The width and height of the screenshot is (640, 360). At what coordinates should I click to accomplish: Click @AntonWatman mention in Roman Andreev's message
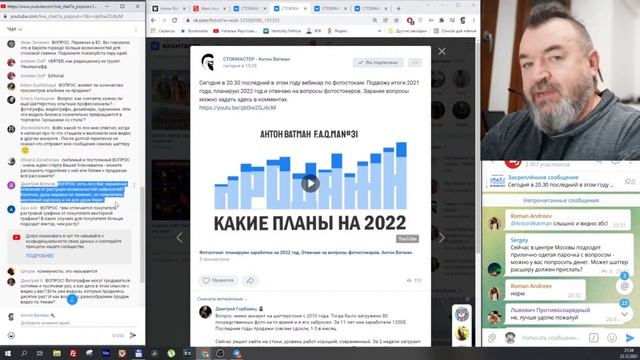[x=531, y=224]
